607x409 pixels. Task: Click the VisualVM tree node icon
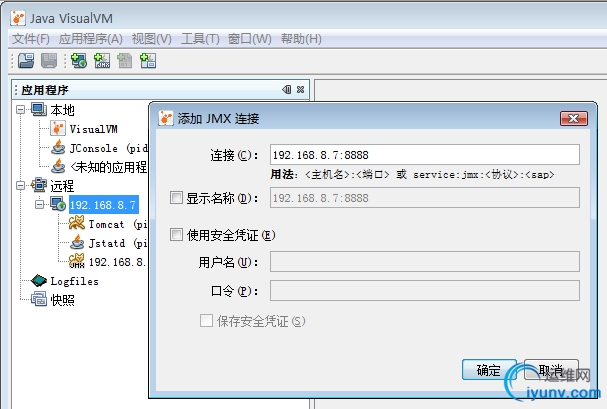tap(58, 128)
